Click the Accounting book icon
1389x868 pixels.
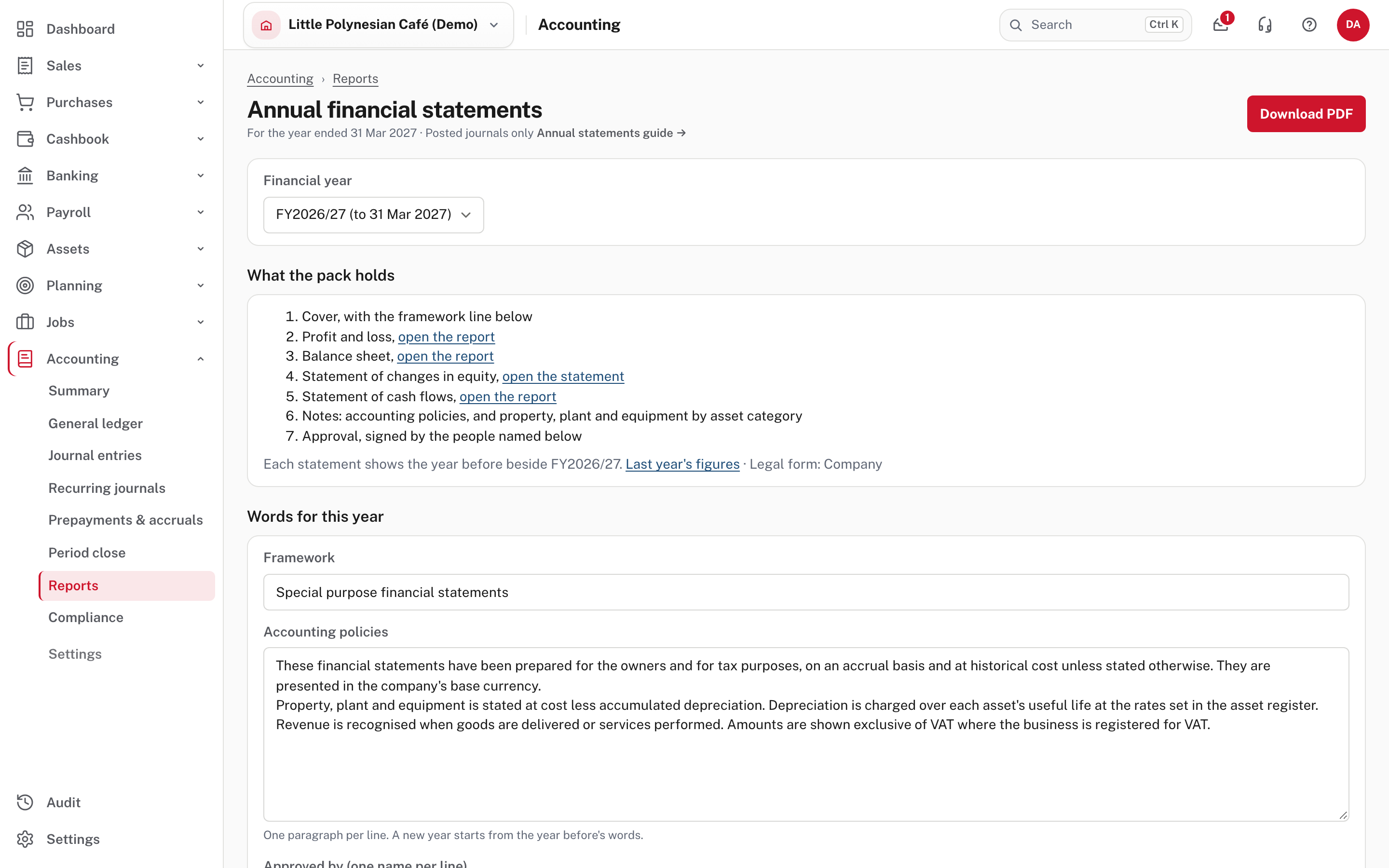[x=25, y=359]
